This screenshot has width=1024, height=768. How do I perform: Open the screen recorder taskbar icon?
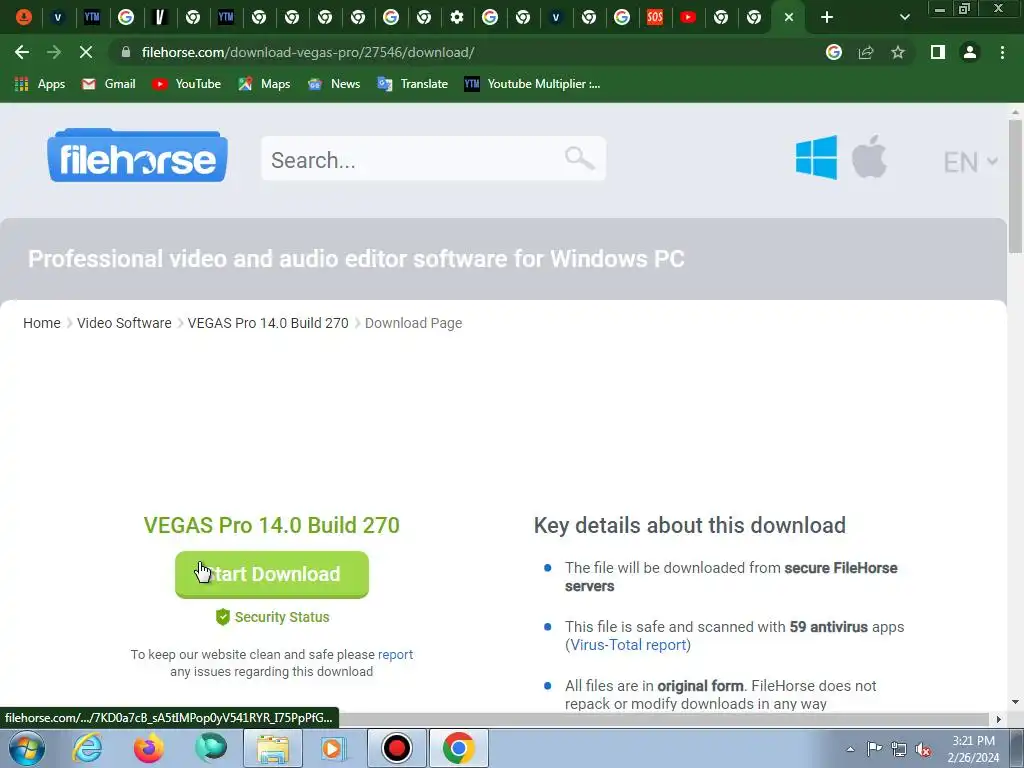[396, 748]
